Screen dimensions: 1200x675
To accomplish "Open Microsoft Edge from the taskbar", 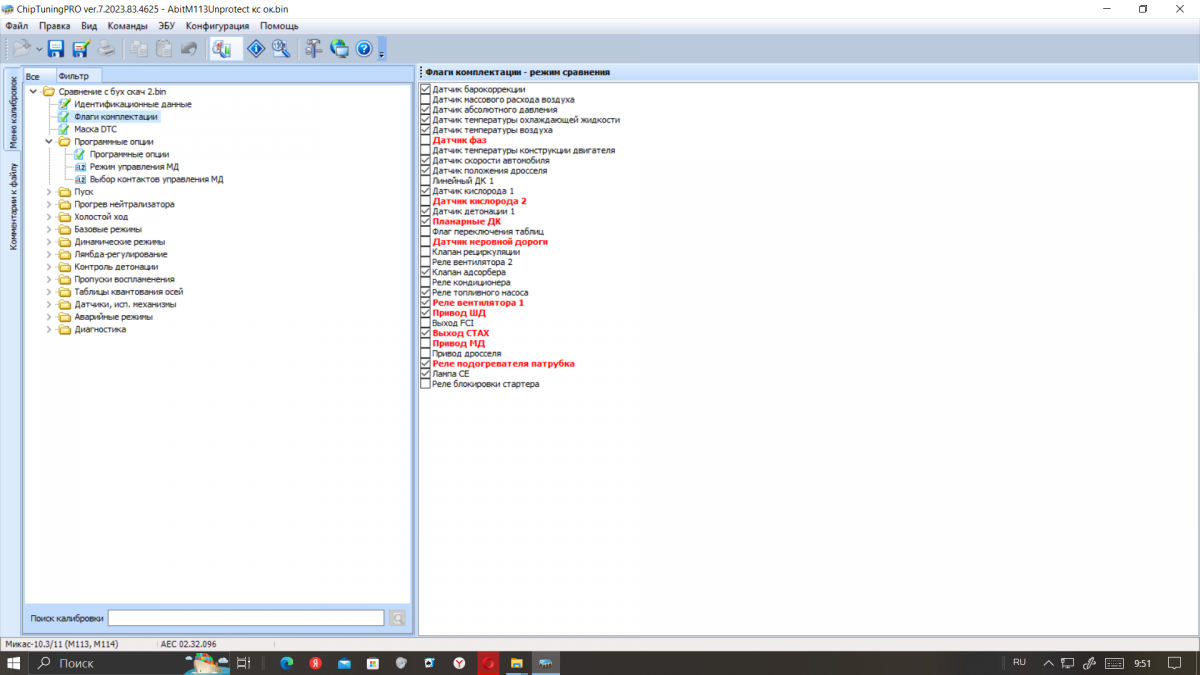I will click(287, 663).
